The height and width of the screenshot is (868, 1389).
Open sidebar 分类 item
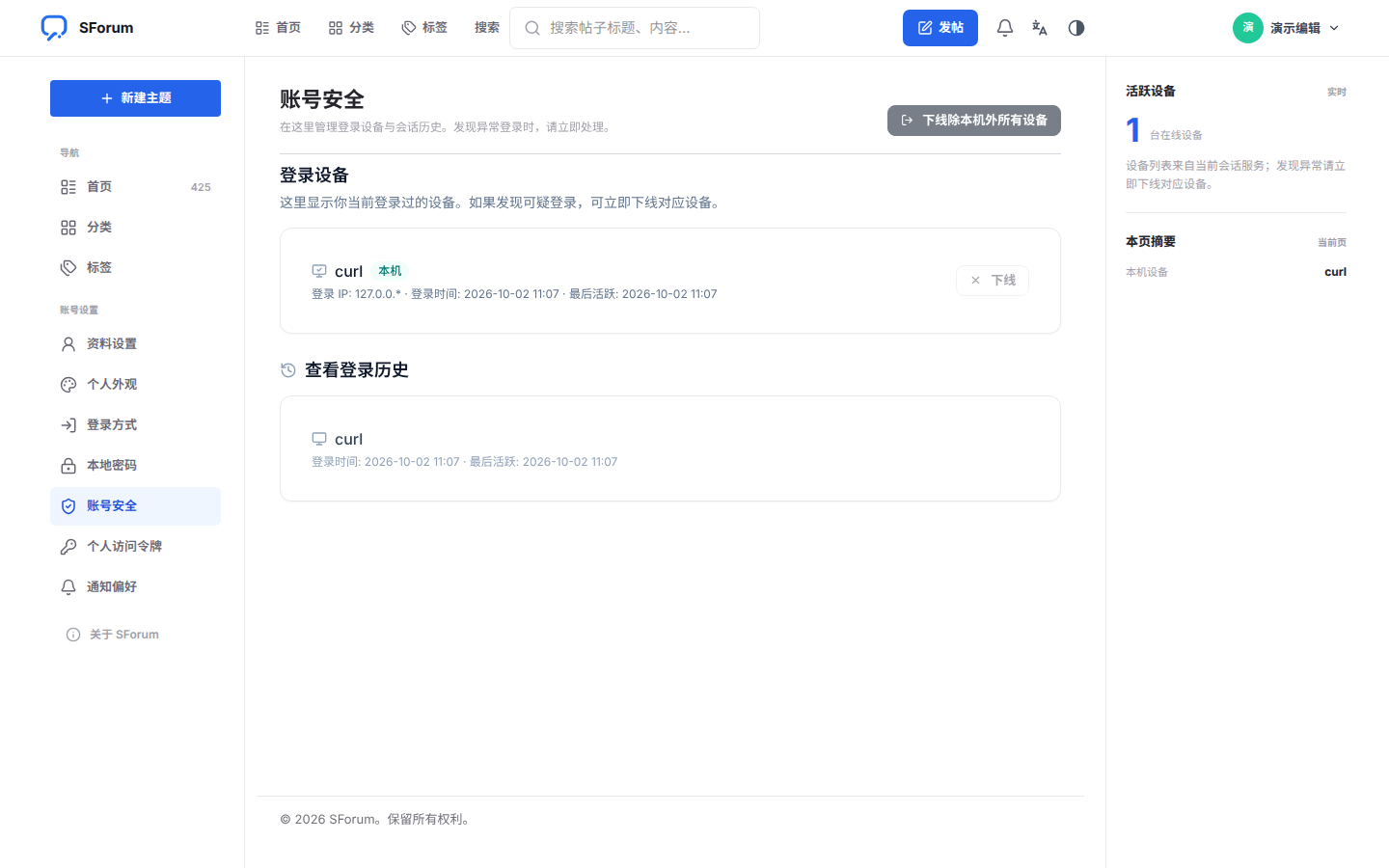pos(135,228)
